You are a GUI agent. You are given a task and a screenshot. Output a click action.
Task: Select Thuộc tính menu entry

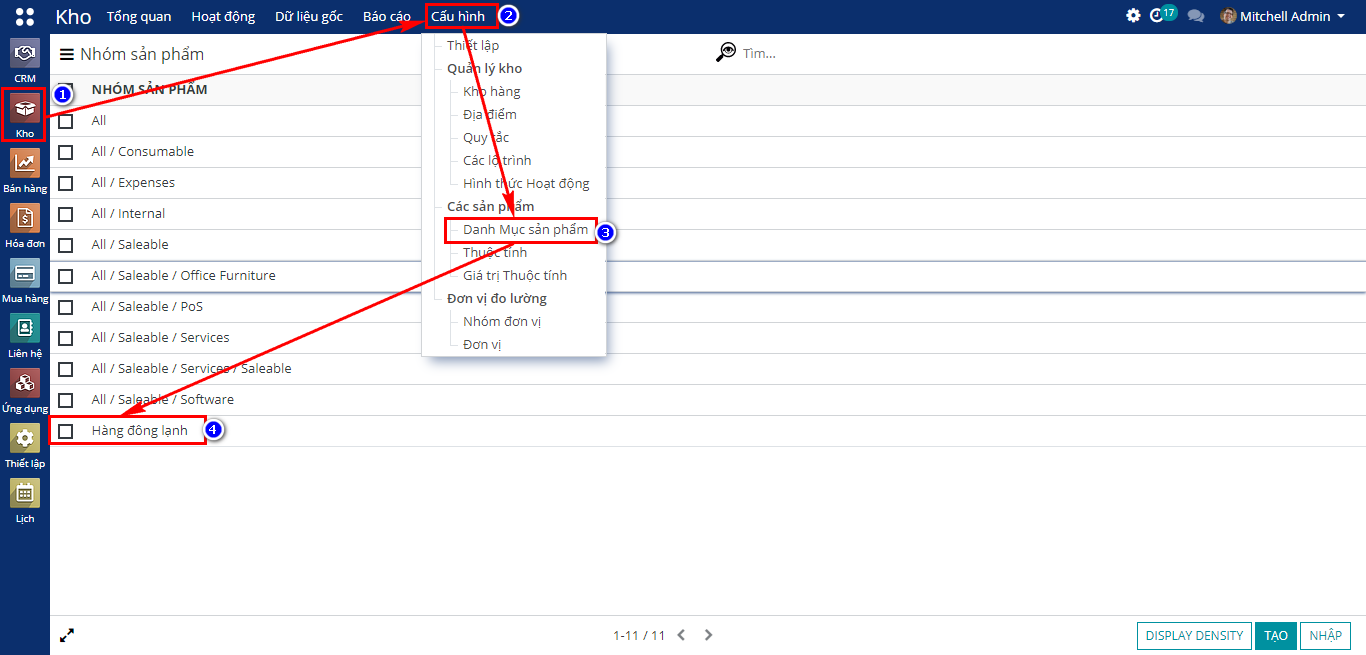click(x=495, y=253)
